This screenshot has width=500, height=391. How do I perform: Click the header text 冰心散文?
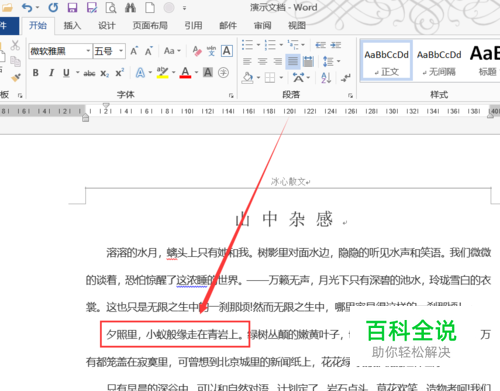click(288, 182)
